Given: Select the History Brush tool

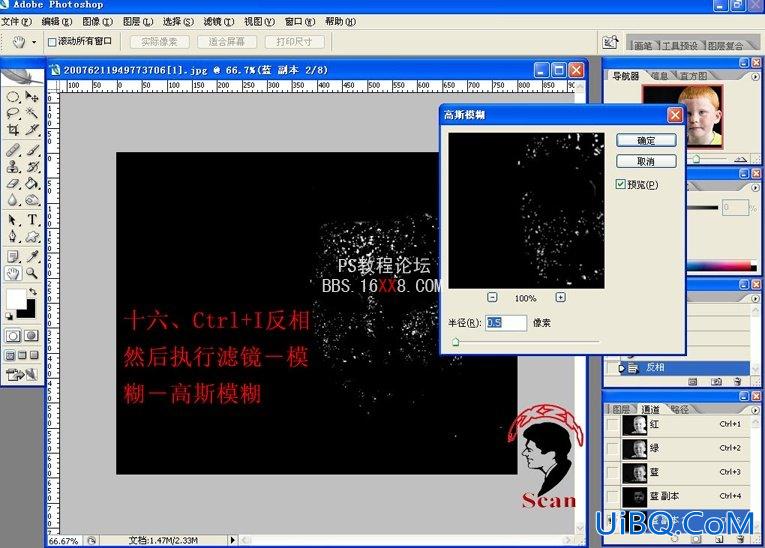Looking at the screenshot, I should pos(32,166).
